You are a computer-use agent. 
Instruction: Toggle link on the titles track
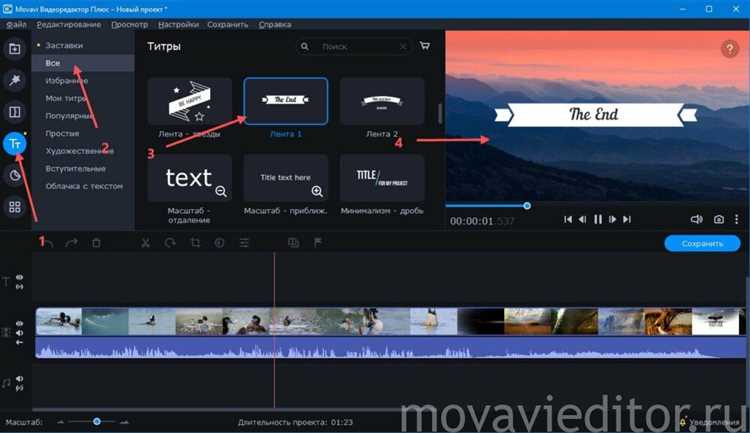[20, 287]
